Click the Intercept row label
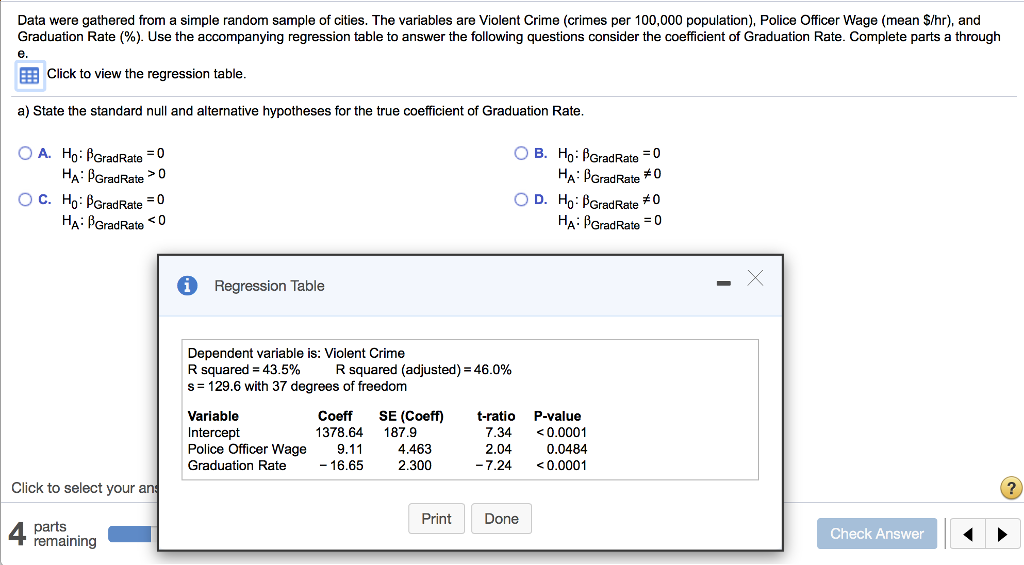Viewport: 1024px width, 565px height. [214, 432]
